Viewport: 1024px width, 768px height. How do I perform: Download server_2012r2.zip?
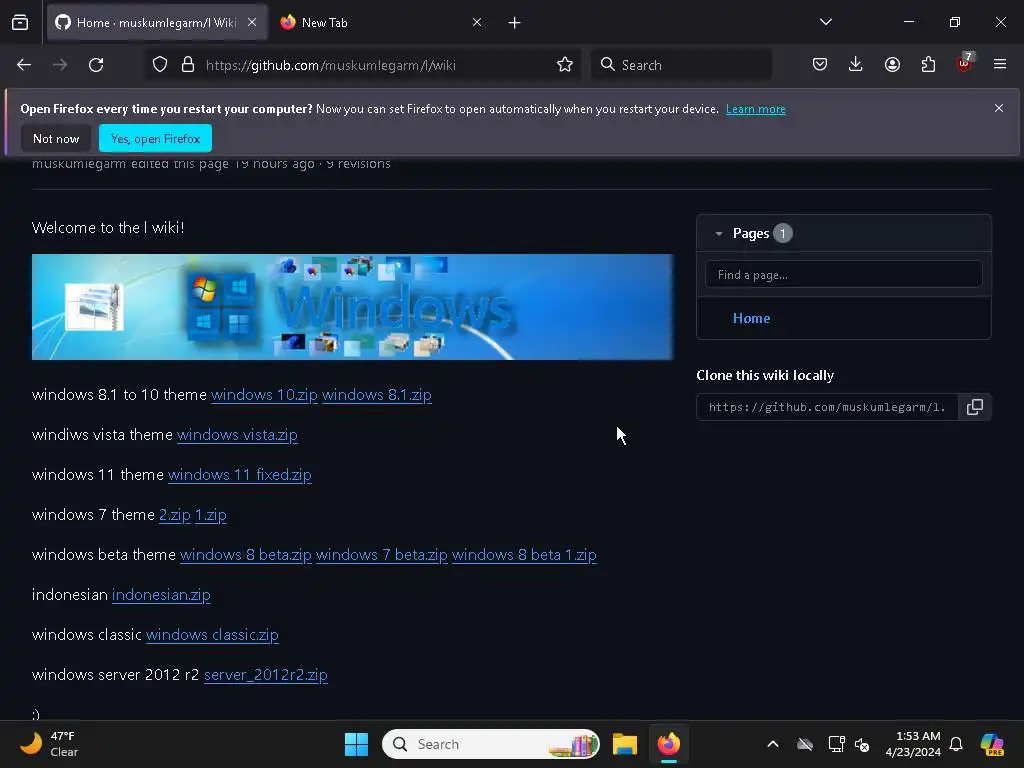[266, 675]
